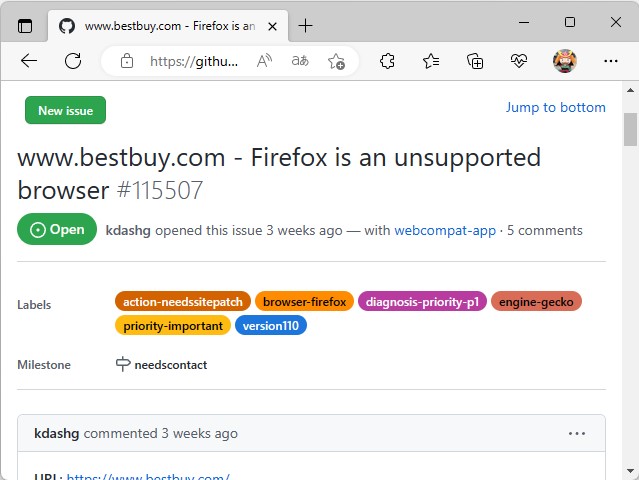Open kdashg commenter name in comment
639x480 pixels.
(57, 434)
